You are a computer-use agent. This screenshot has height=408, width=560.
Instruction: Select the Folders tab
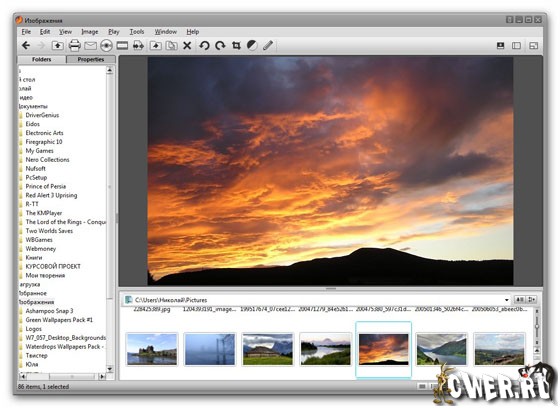42,59
